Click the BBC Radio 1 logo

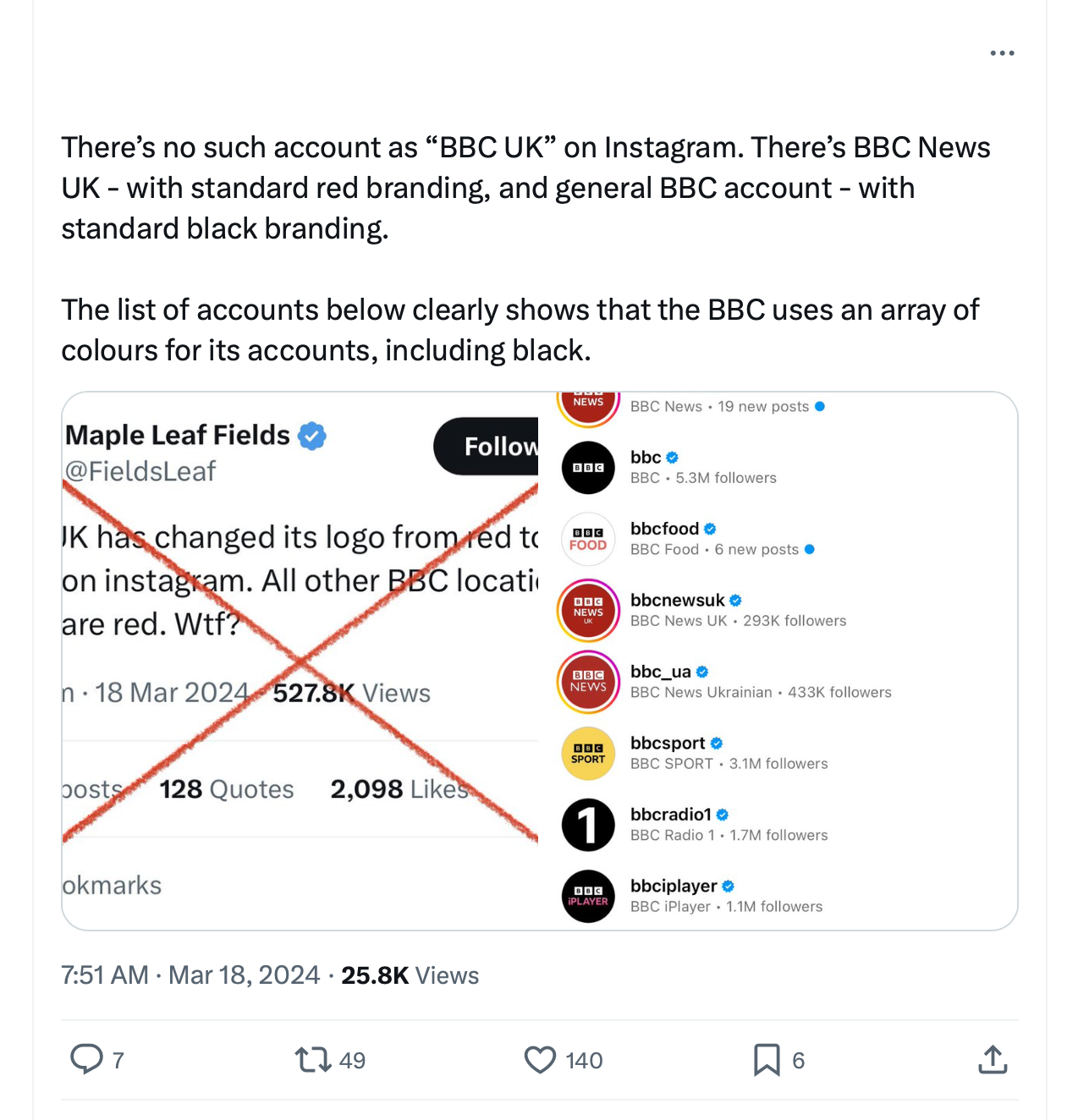click(x=588, y=825)
